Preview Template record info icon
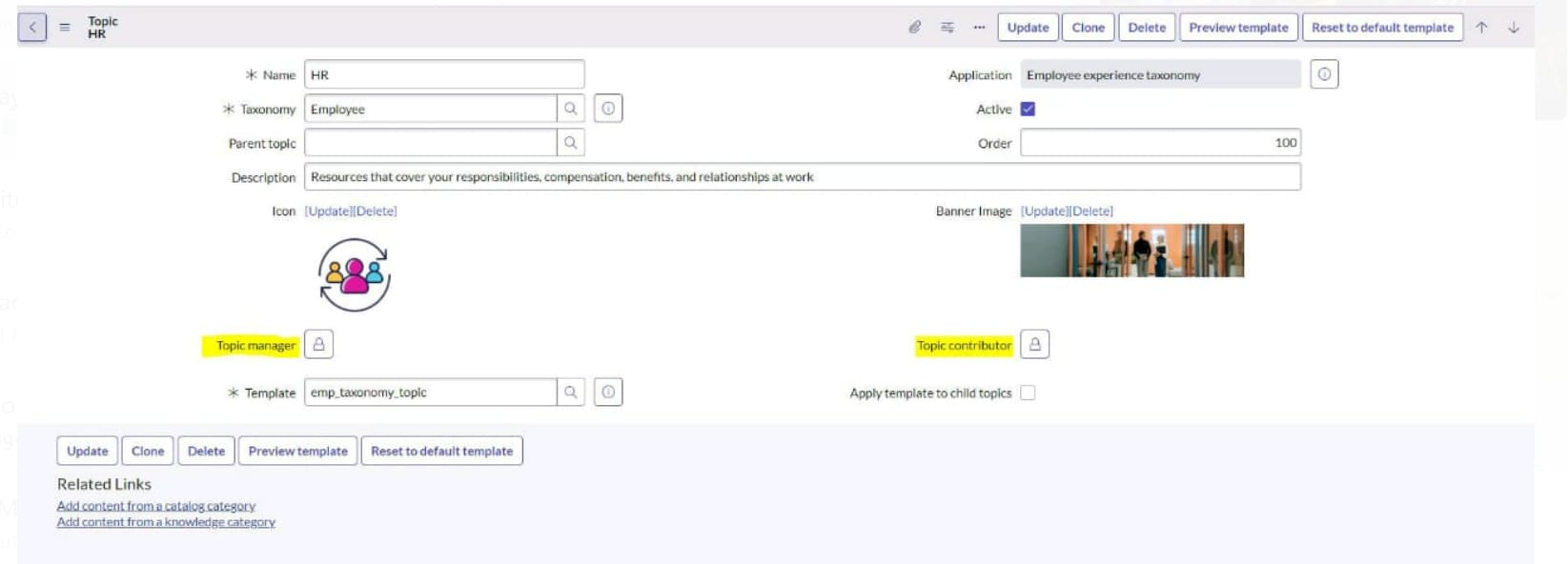Viewport: 1568px width, 564px height. tap(608, 393)
